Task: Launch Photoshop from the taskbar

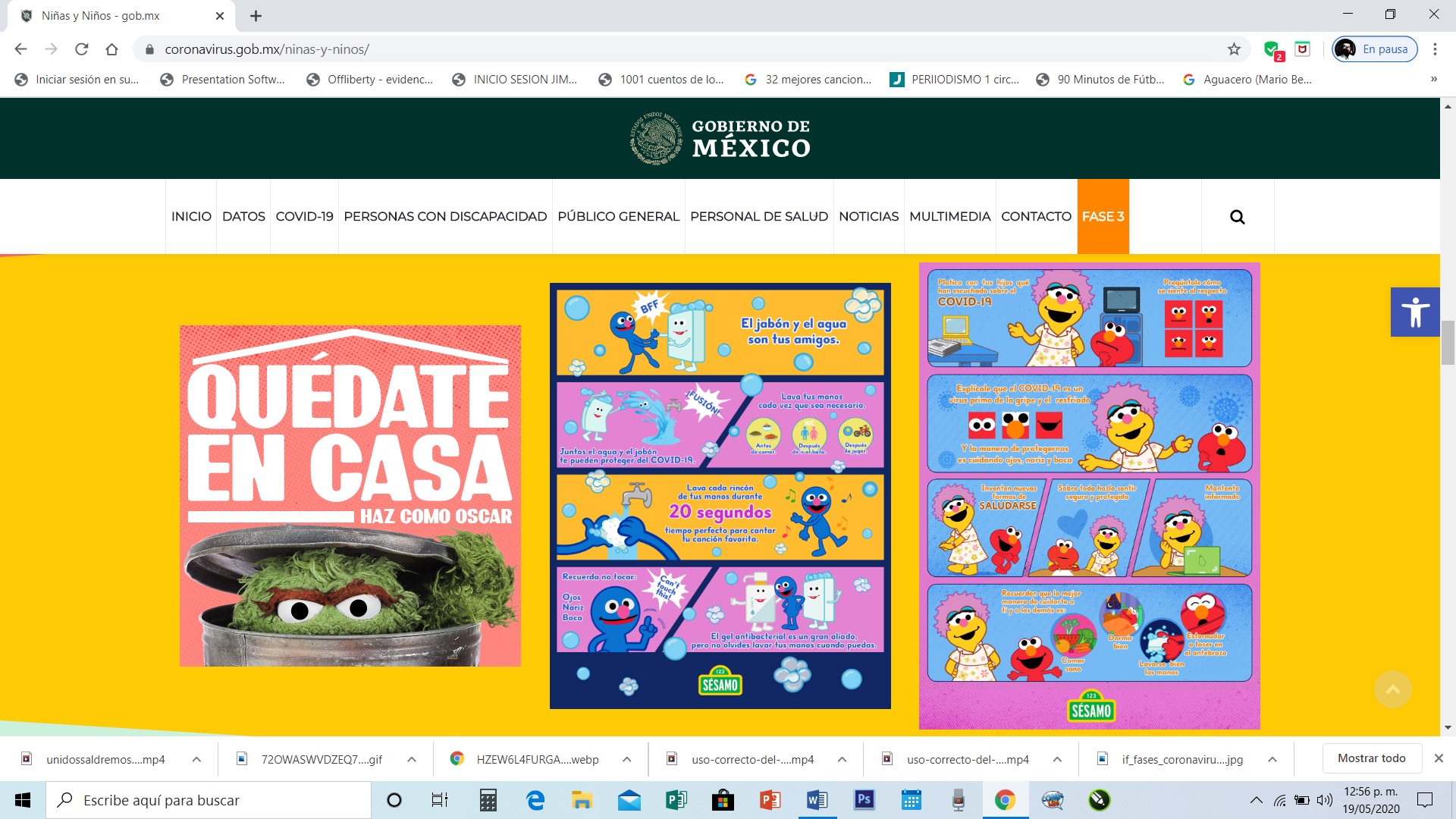Action: pos(864,800)
